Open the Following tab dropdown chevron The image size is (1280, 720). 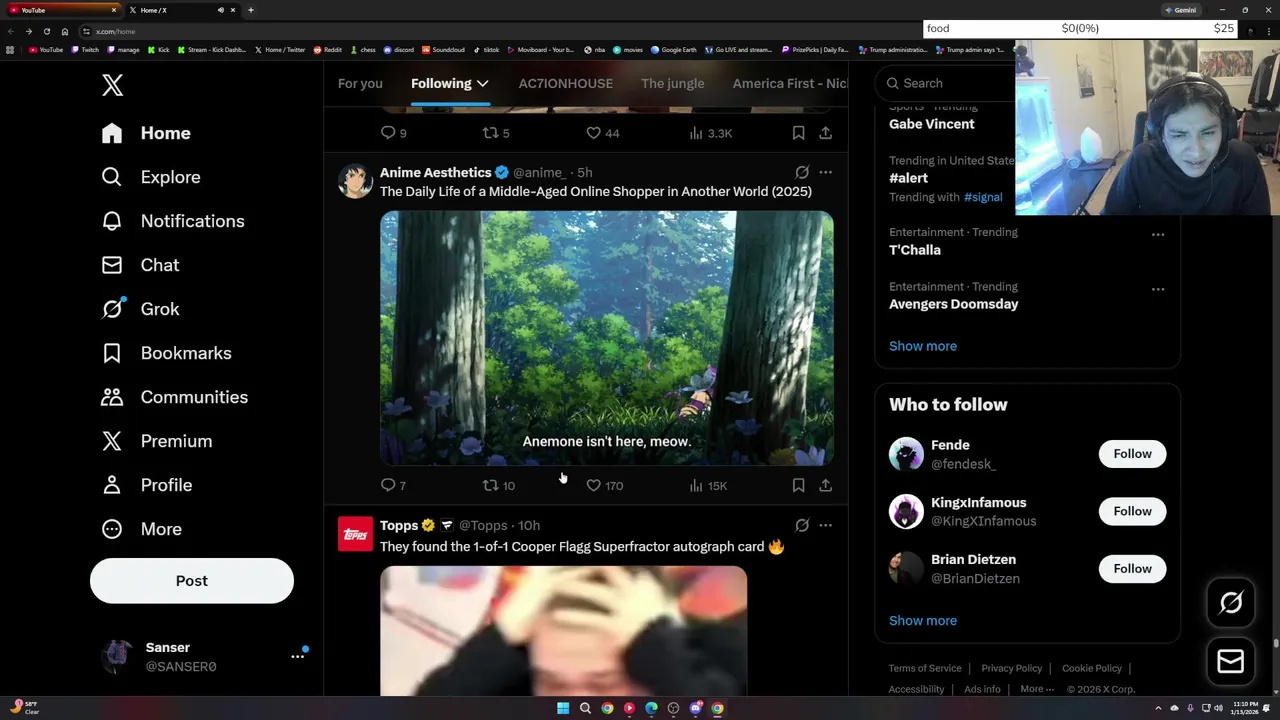click(x=482, y=84)
